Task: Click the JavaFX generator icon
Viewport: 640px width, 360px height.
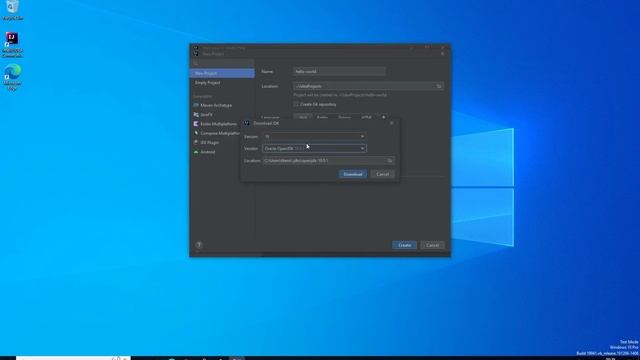Action: 196,115
